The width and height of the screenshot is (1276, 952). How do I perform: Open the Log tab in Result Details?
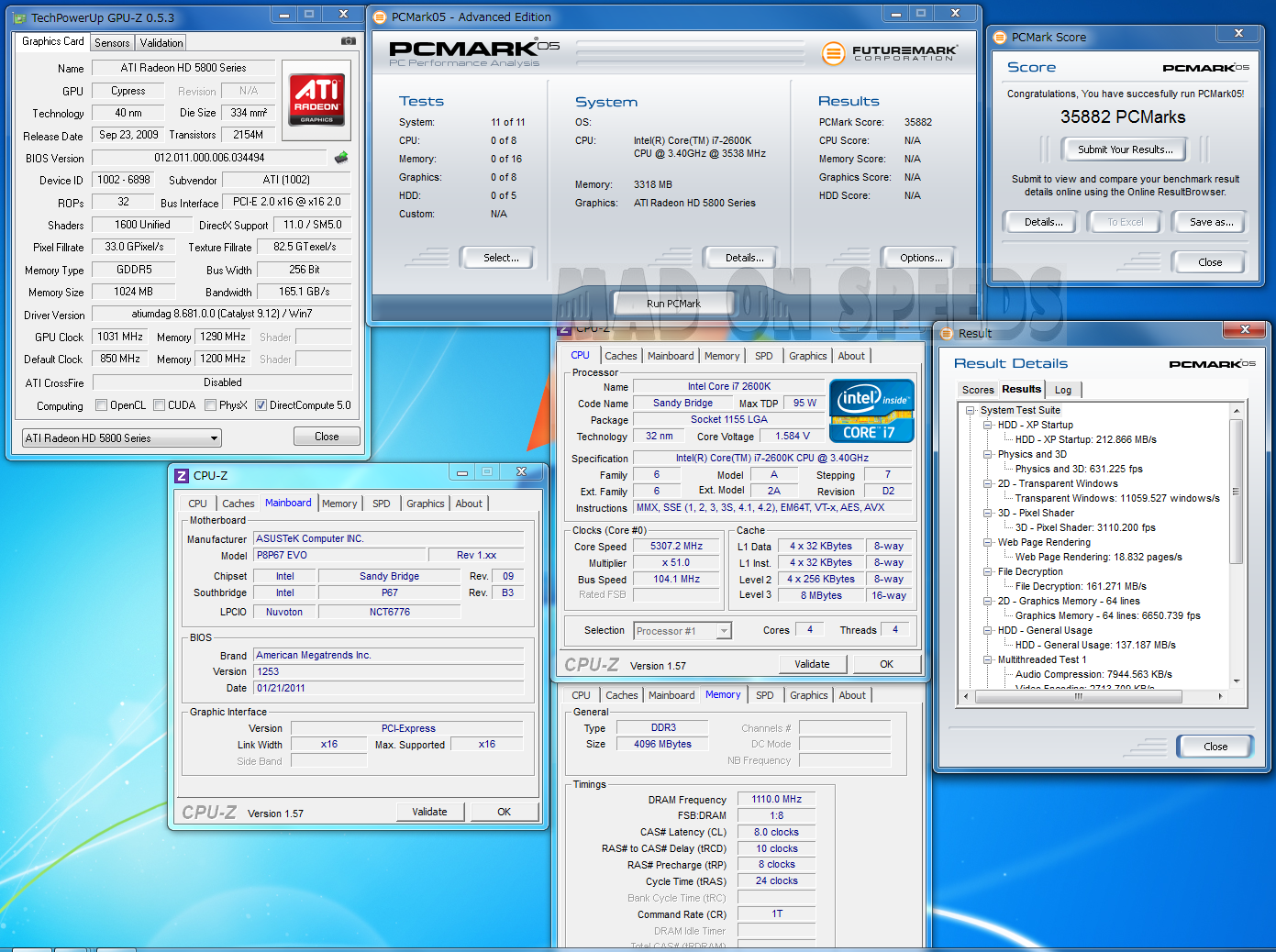click(x=1063, y=390)
